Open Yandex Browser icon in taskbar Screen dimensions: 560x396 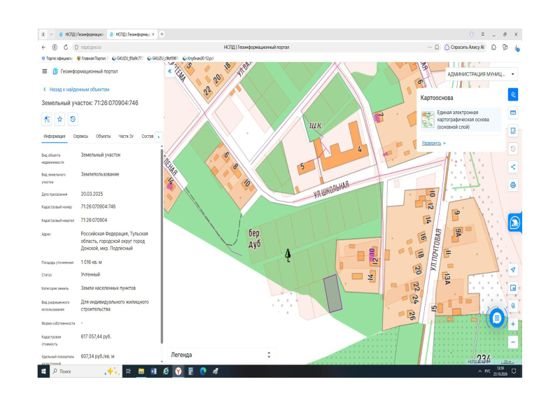coord(178,372)
